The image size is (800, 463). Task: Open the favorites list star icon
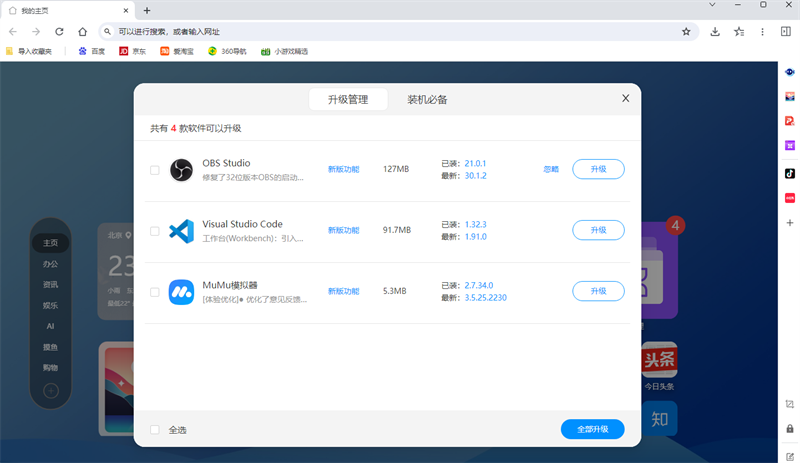[x=739, y=32]
